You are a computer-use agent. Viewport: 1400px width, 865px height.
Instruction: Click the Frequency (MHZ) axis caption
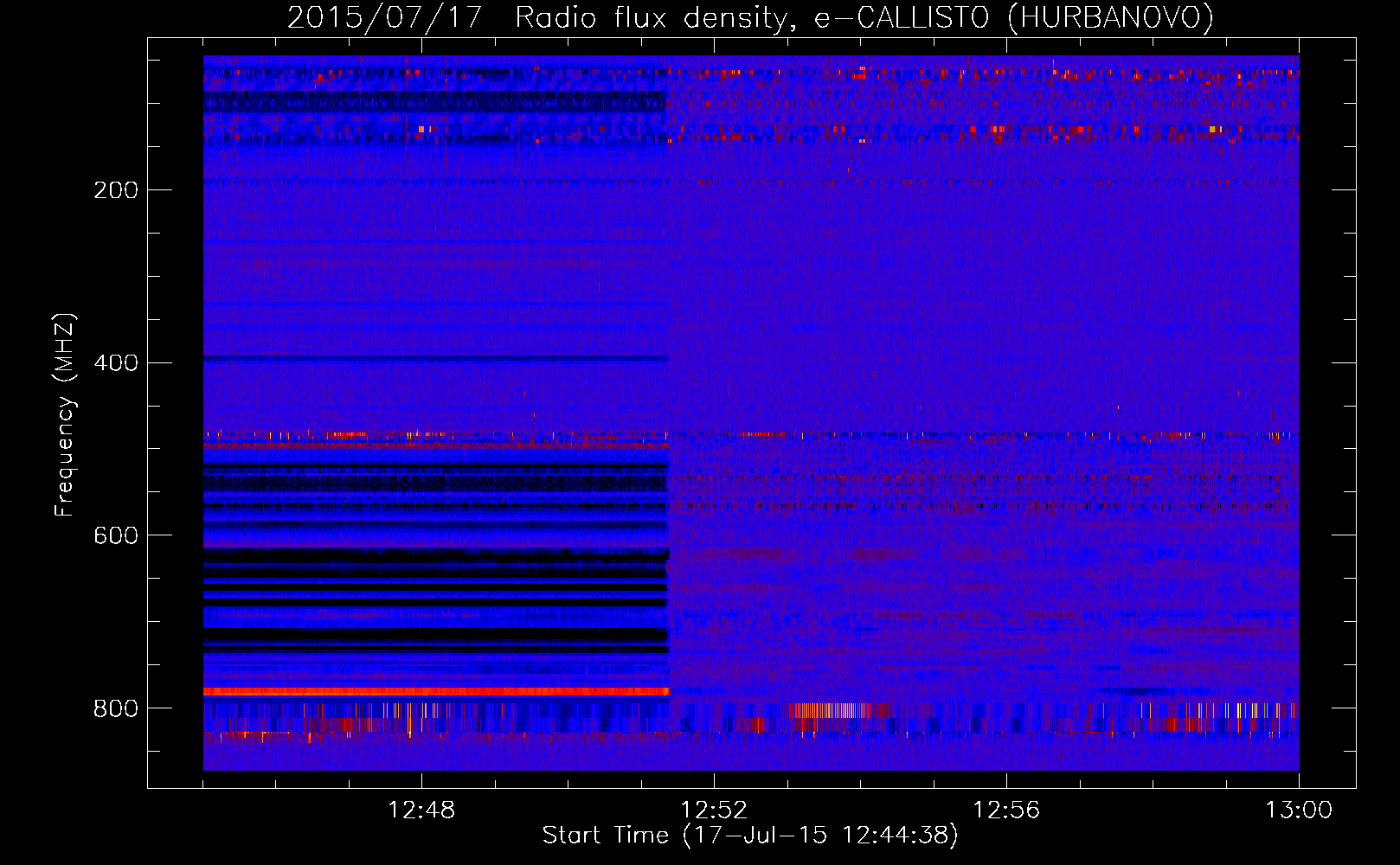pyautogui.click(x=65, y=415)
